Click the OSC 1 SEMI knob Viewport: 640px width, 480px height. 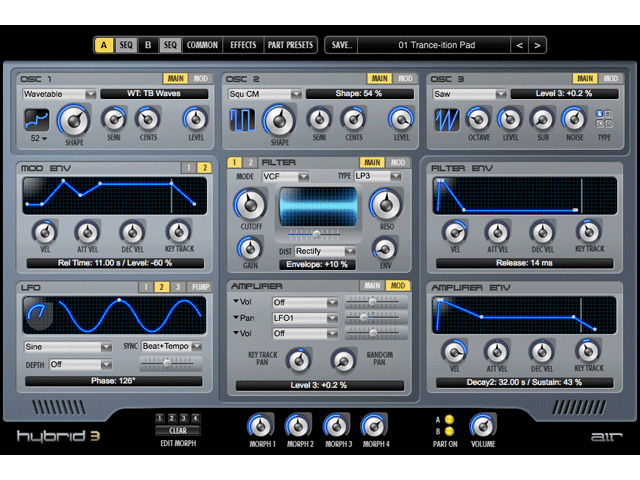point(113,120)
